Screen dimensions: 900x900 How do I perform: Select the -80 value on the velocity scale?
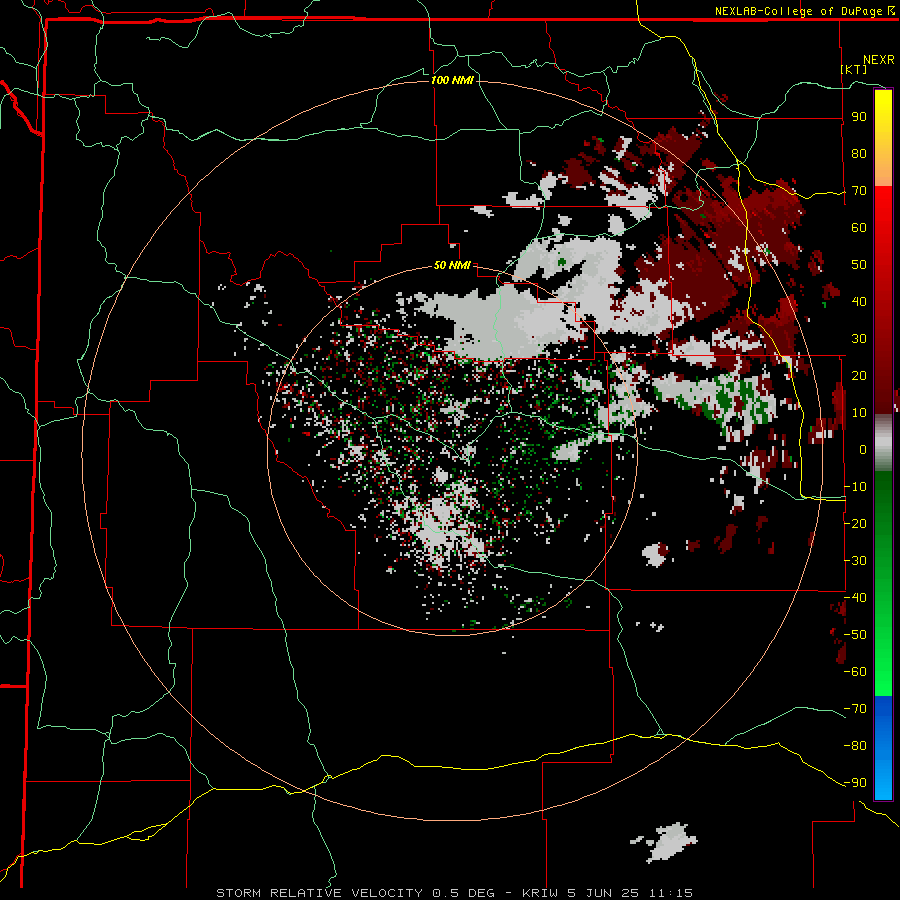click(x=856, y=746)
